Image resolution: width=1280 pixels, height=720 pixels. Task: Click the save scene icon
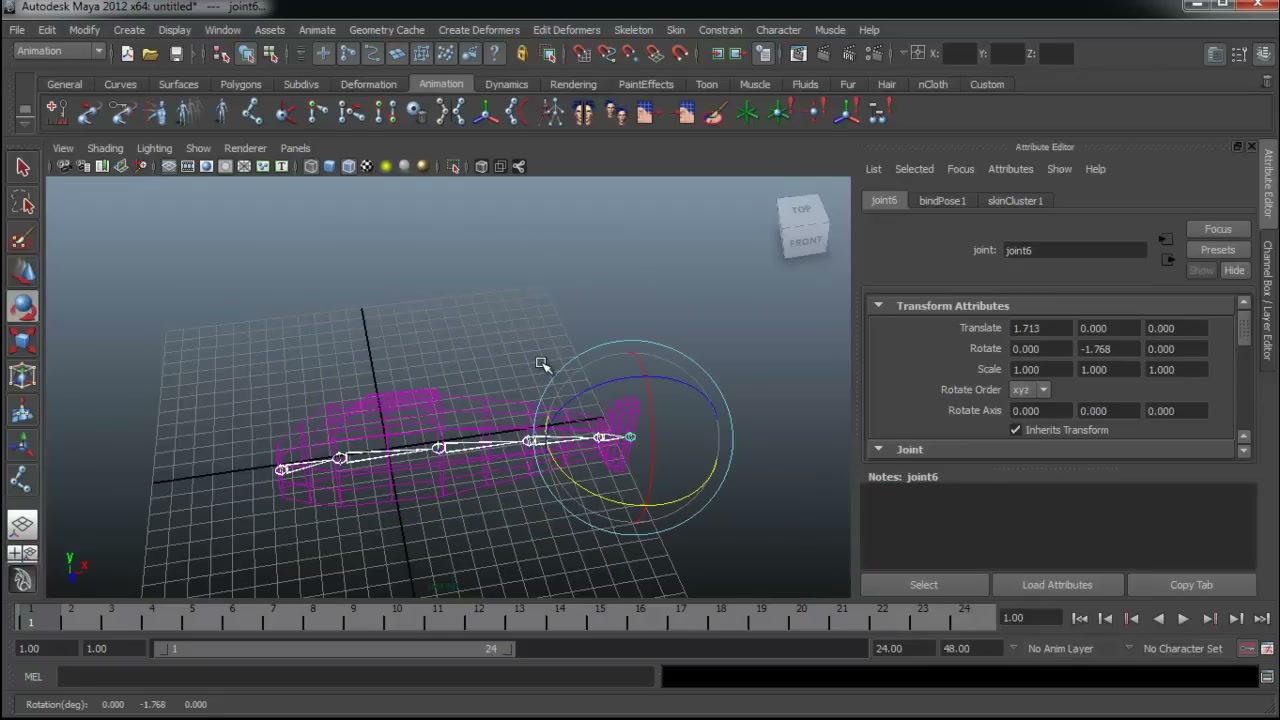point(176,53)
